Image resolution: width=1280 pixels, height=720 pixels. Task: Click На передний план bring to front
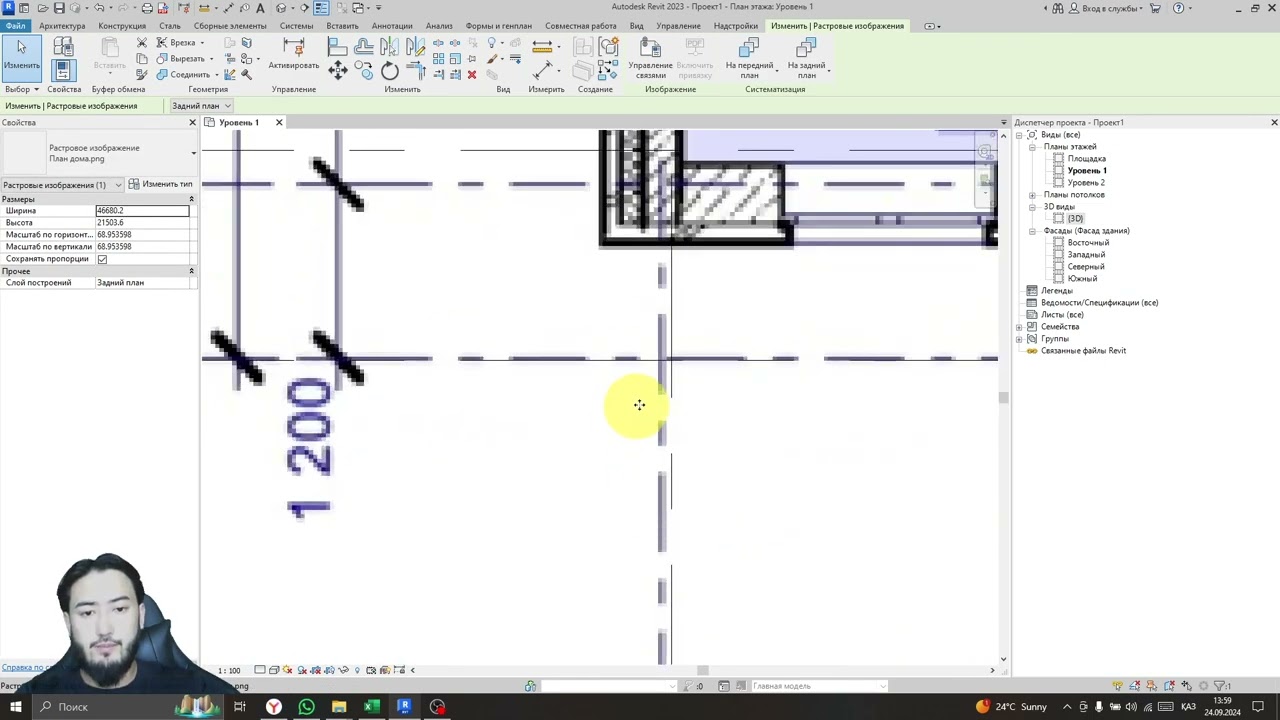click(749, 59)
